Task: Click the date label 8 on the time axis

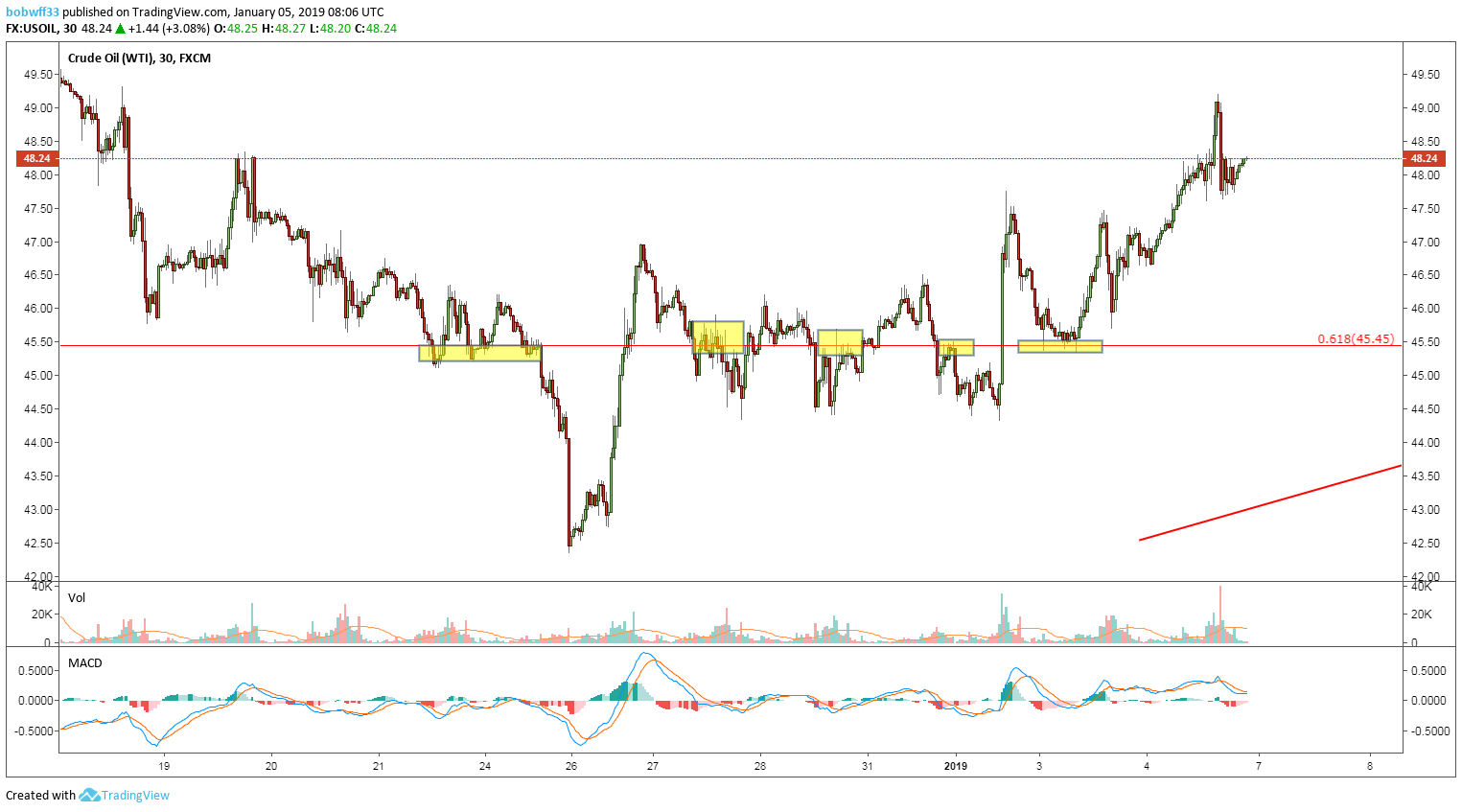Action: coord(1370,766)
